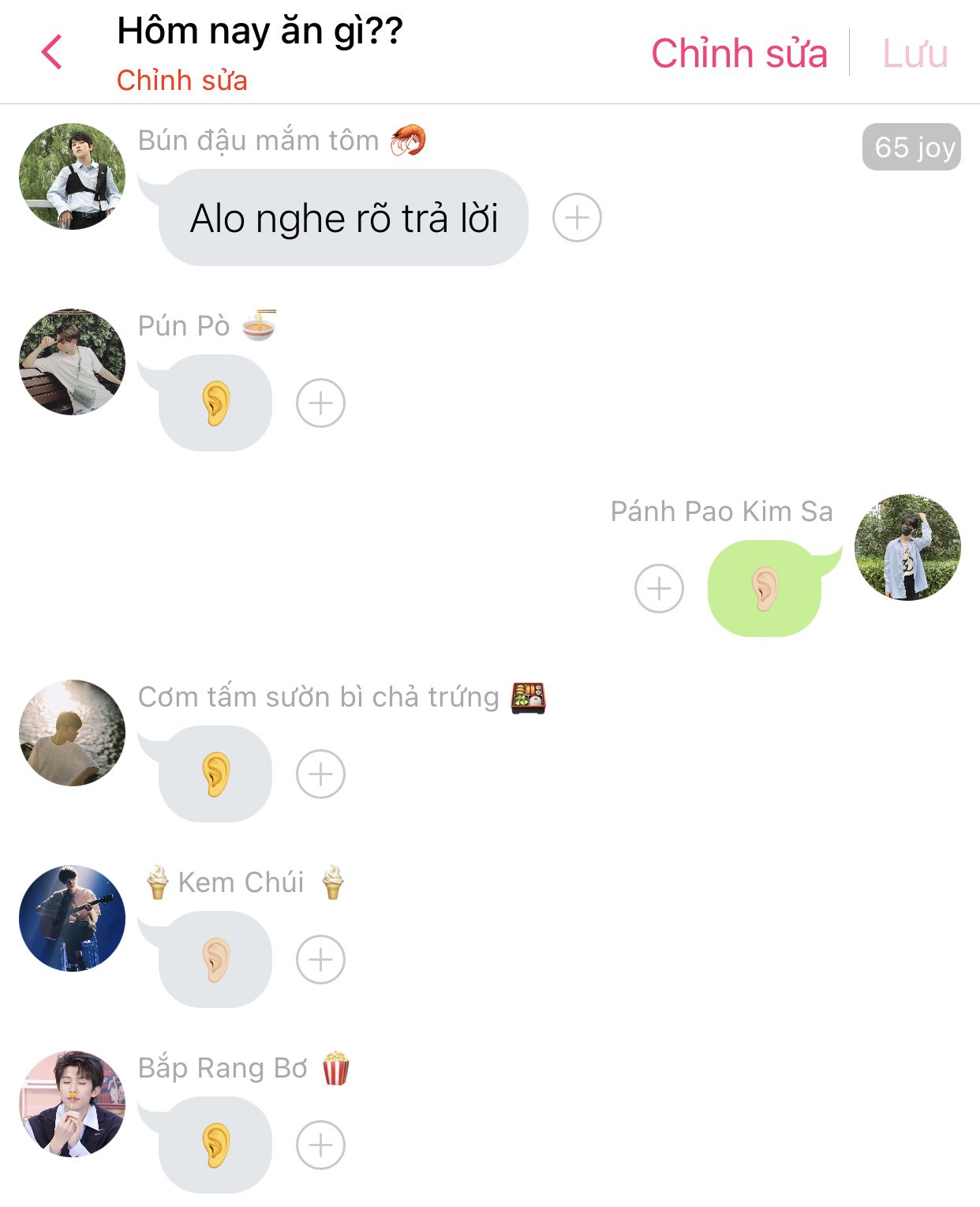Tap the avatar of Cơm tấm sườn bì chả trứng
980x1207 pixels.
(x=72, y=733)
